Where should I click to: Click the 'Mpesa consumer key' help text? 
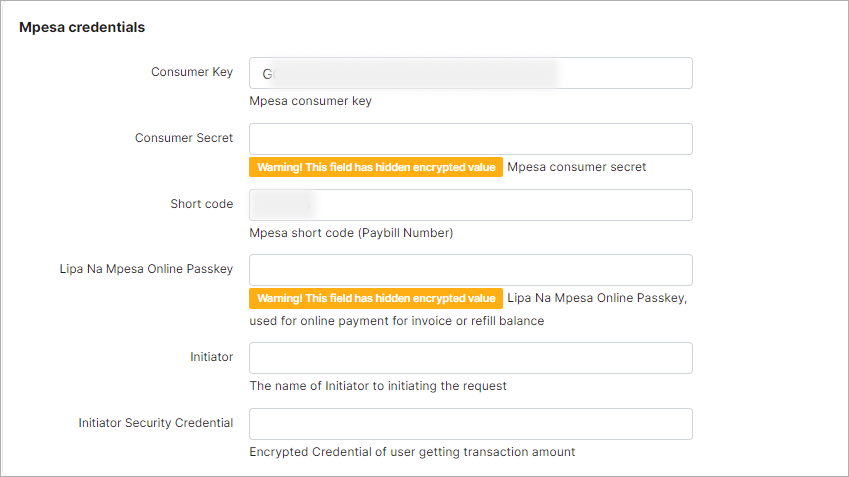point(310,101)
